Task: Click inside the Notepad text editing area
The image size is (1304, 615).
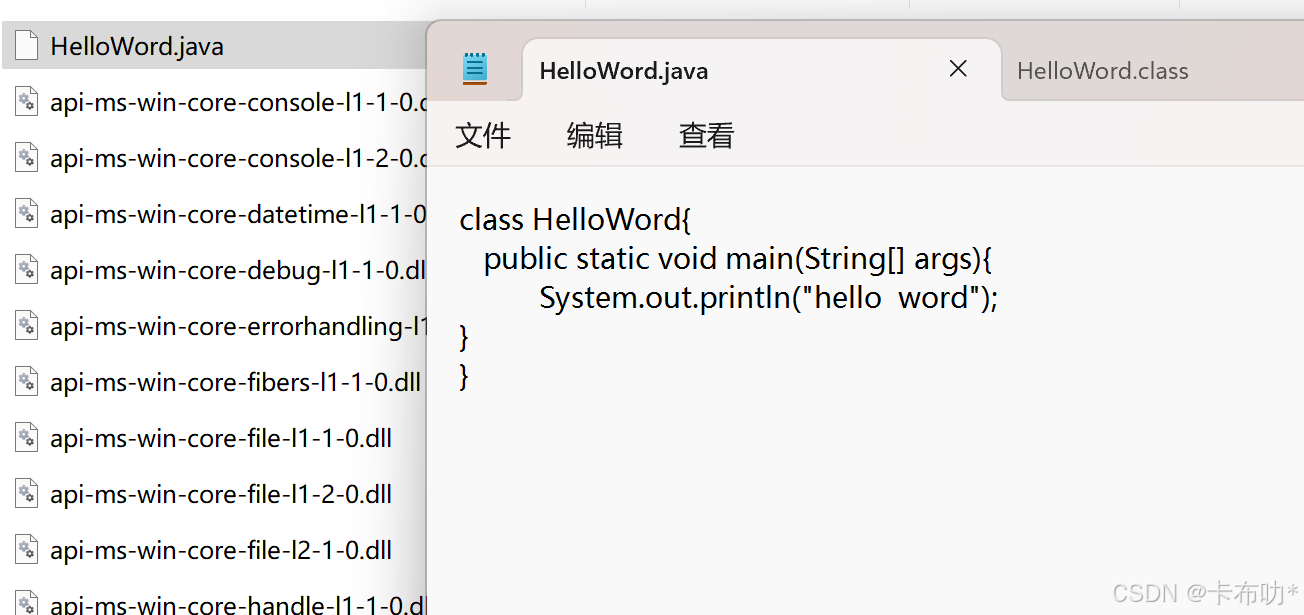Action: 800,450
